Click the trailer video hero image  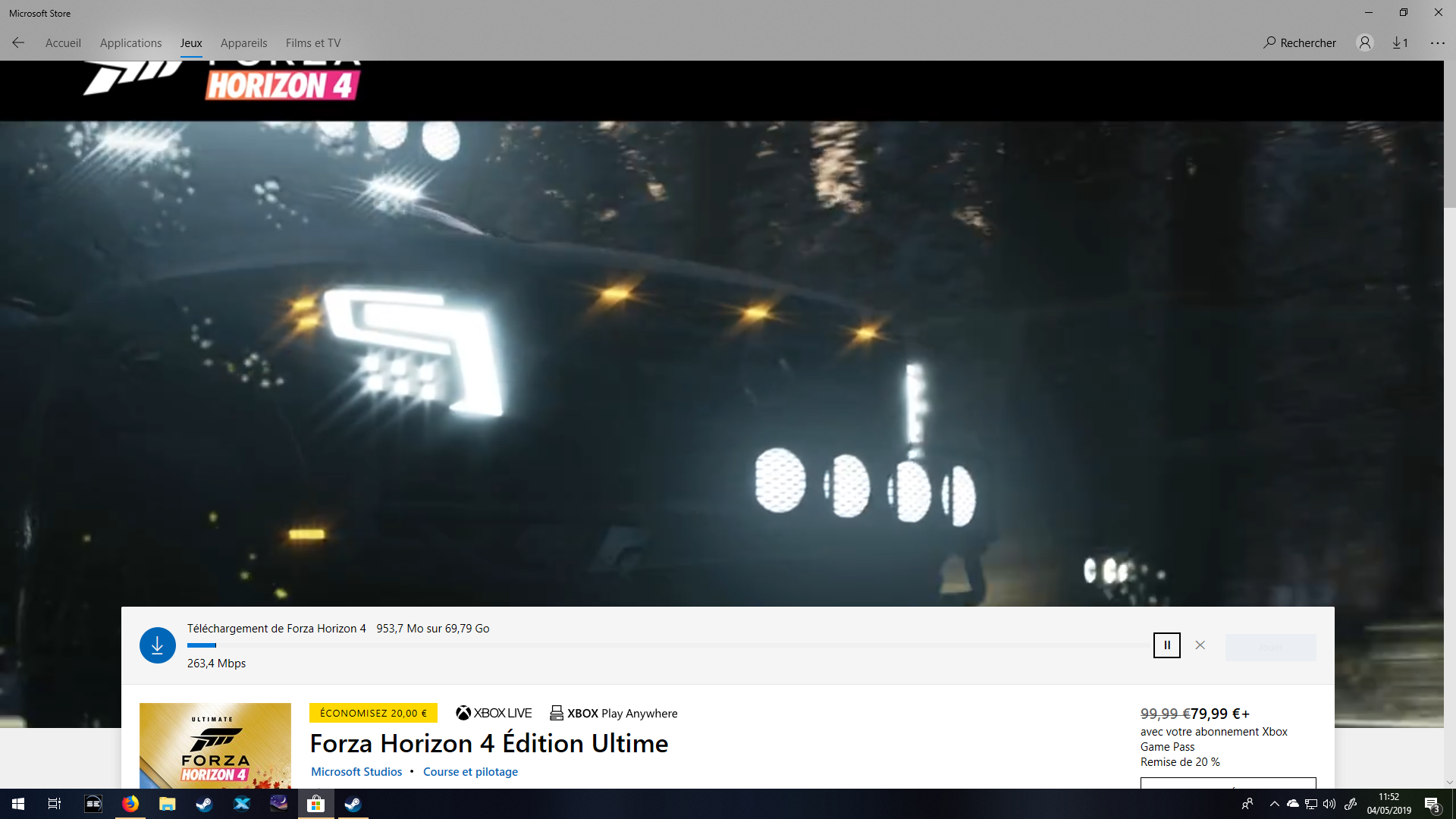coord(722,364)
